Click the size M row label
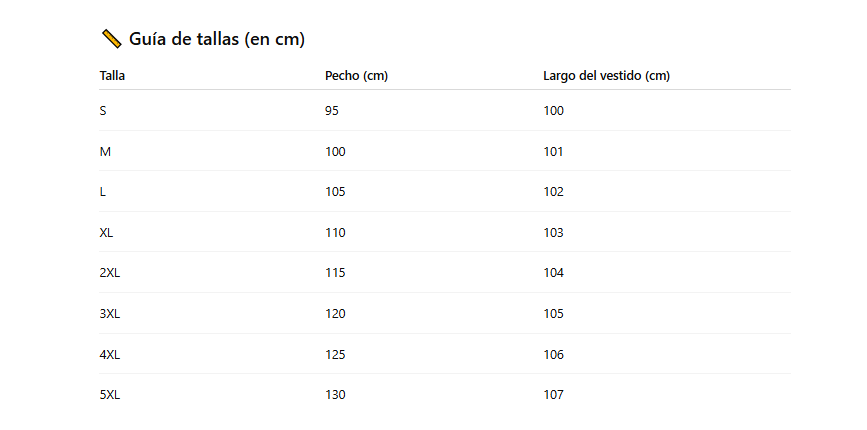 pyautogui.click(x=105, y=151)
